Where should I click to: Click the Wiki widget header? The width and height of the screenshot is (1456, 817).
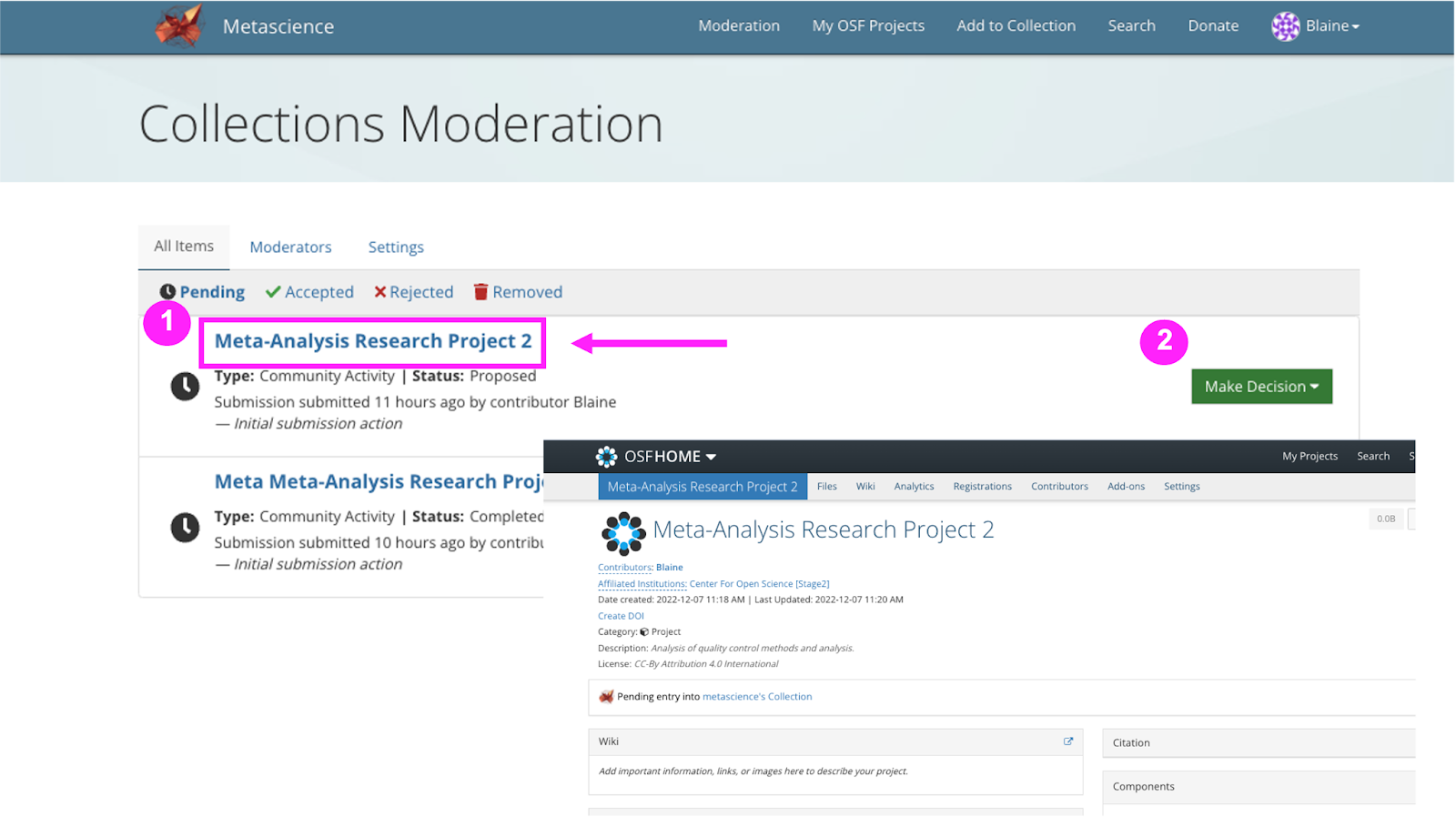835,741
